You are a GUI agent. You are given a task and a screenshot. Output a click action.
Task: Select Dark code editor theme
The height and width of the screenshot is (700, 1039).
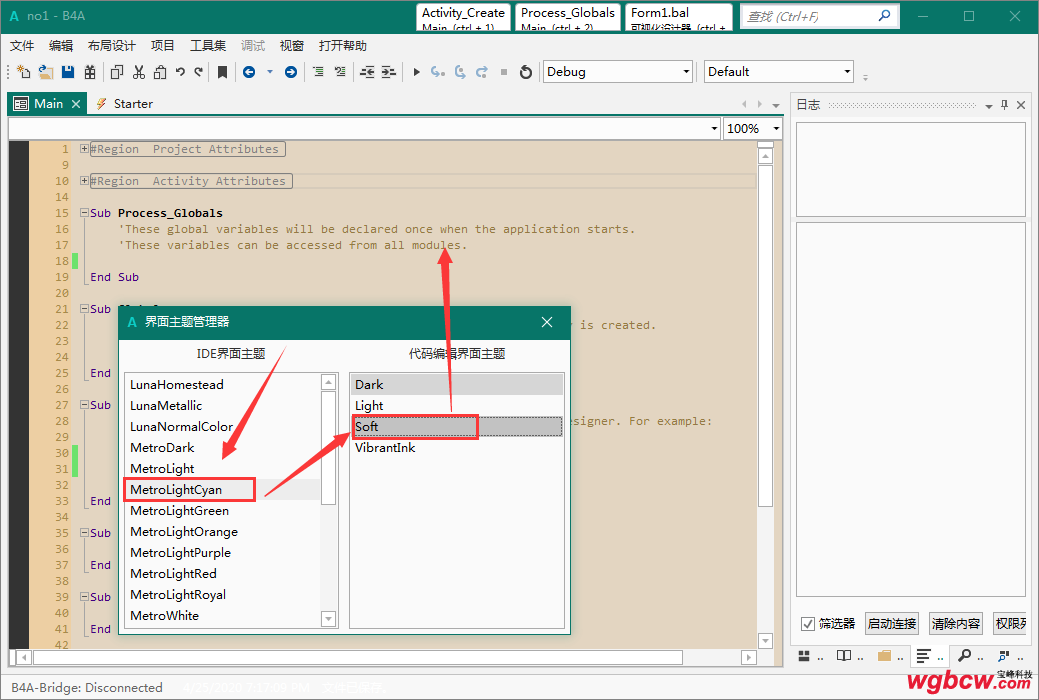point(457,384)
